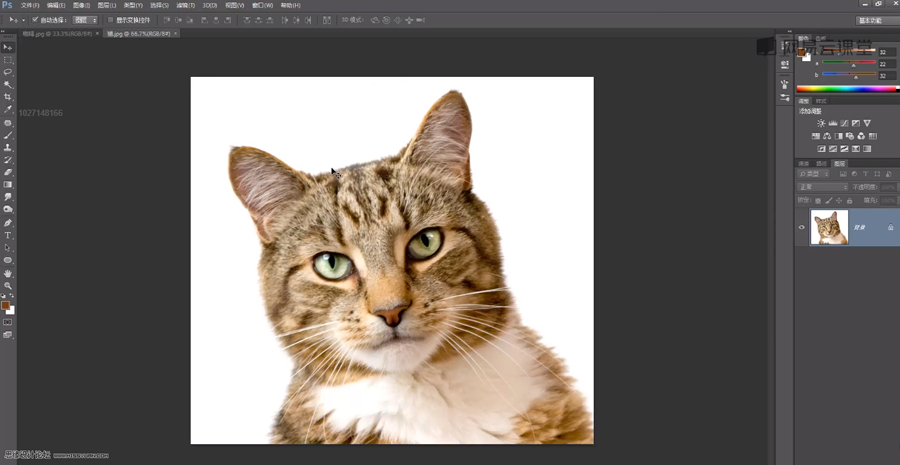
Task: Switch to the 通道 channels tab
Action: tap(804, 164)
